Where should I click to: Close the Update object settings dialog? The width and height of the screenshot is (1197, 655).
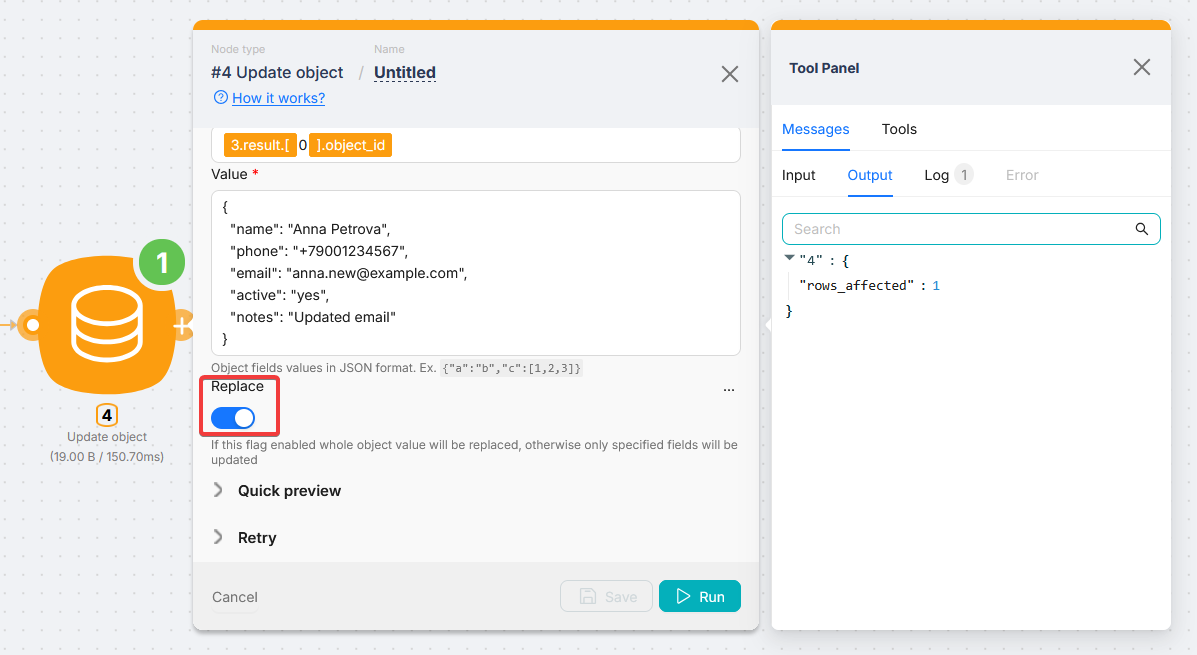click(x=730, y=74)
